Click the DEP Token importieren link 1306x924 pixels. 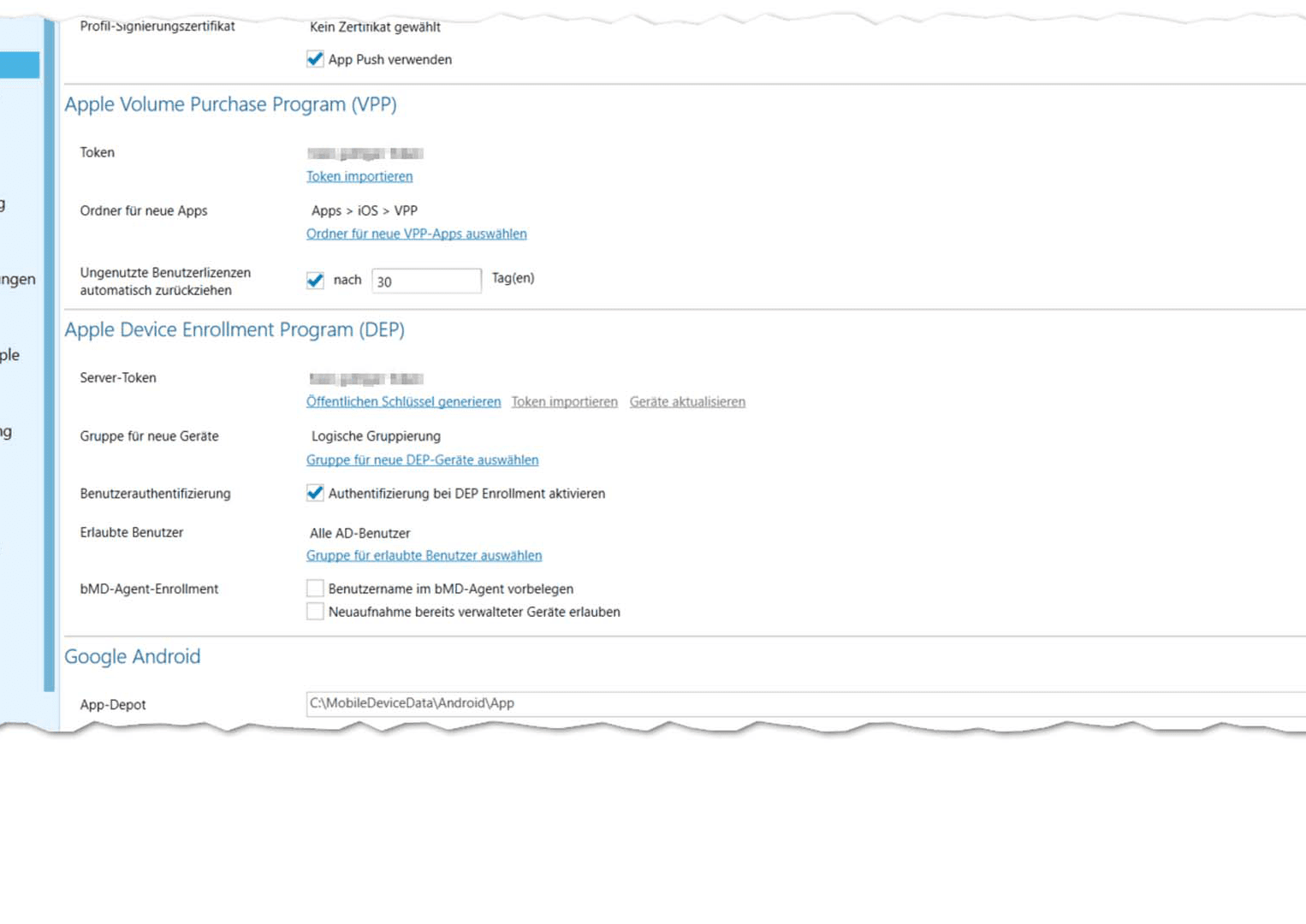point(565,401)
